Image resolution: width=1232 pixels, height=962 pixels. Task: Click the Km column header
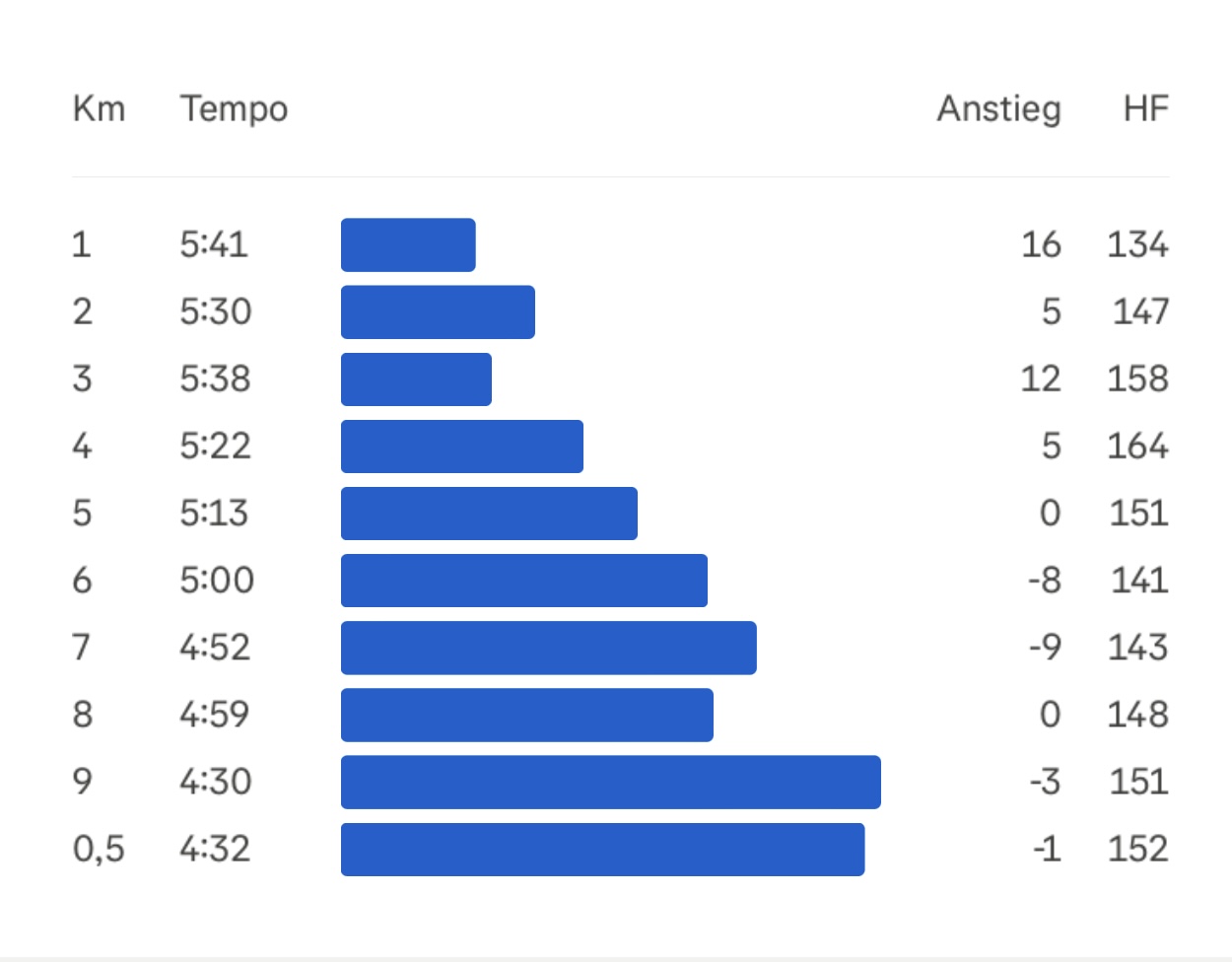click(99, 108)
